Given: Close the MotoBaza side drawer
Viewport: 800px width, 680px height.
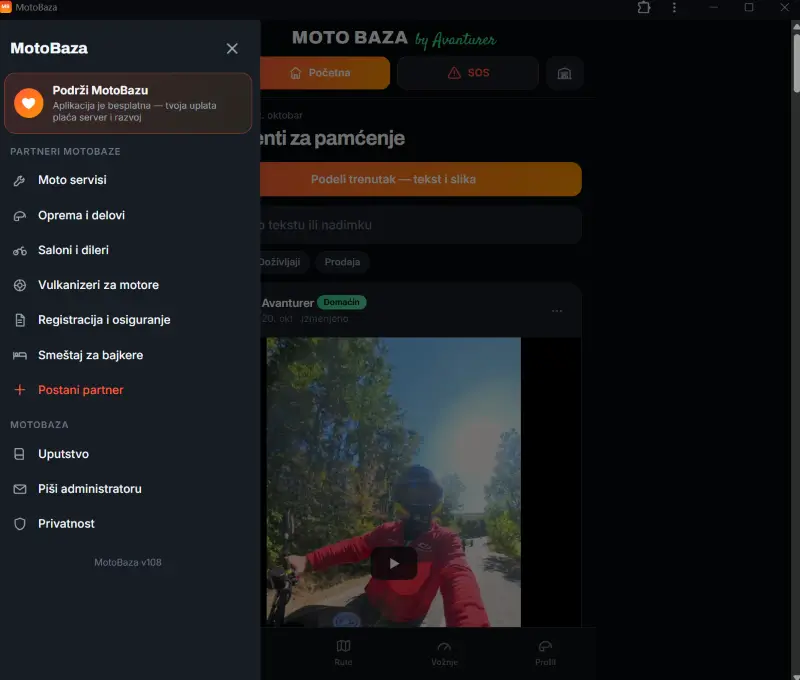Looking at the screenshot, I should pos(232,48).
